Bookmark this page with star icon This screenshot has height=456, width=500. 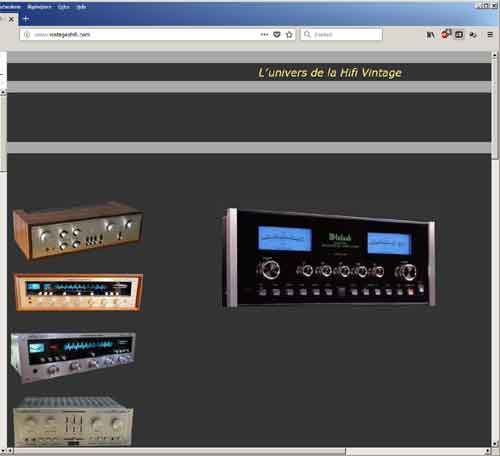289,34
